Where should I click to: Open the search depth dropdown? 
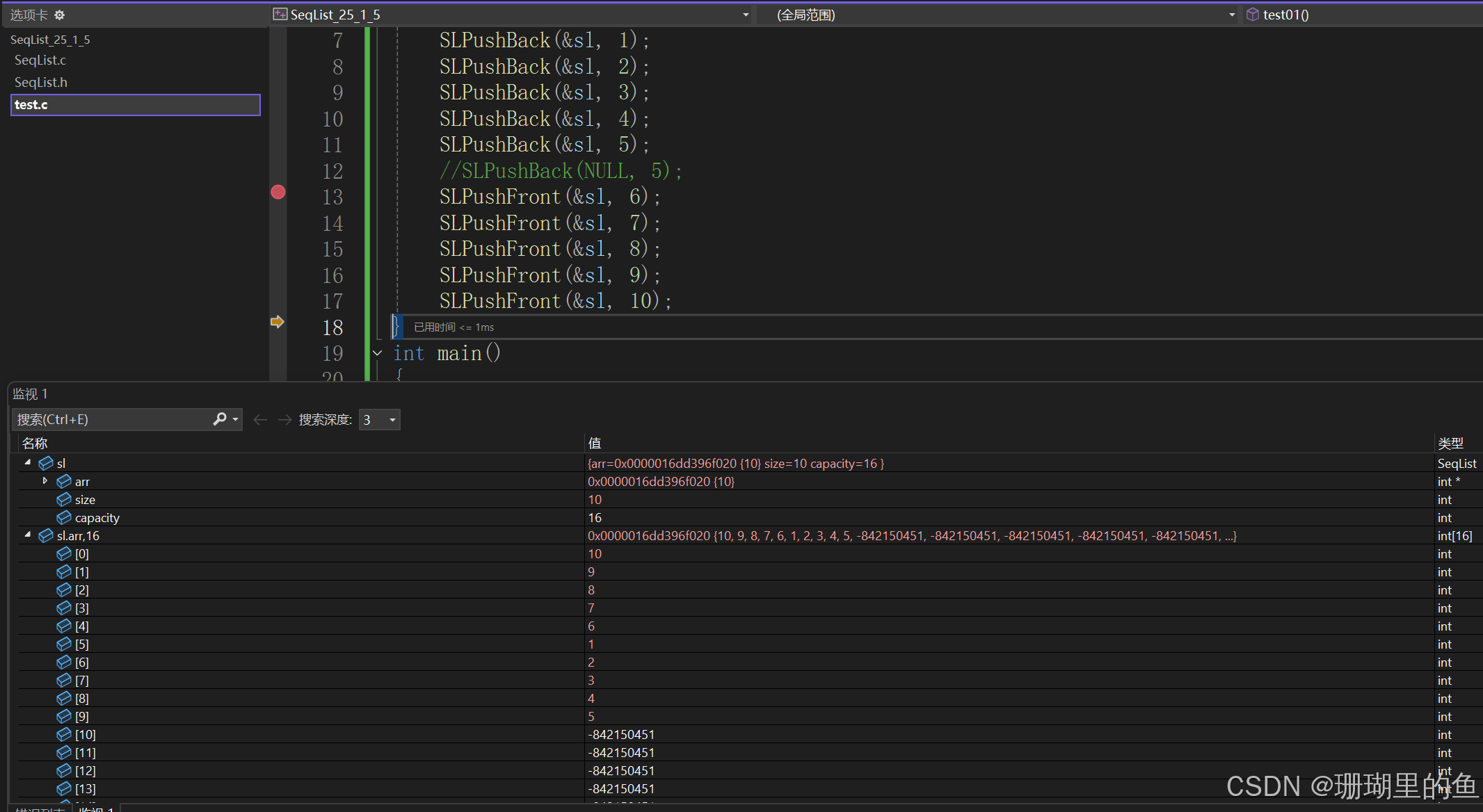point(392,420)
